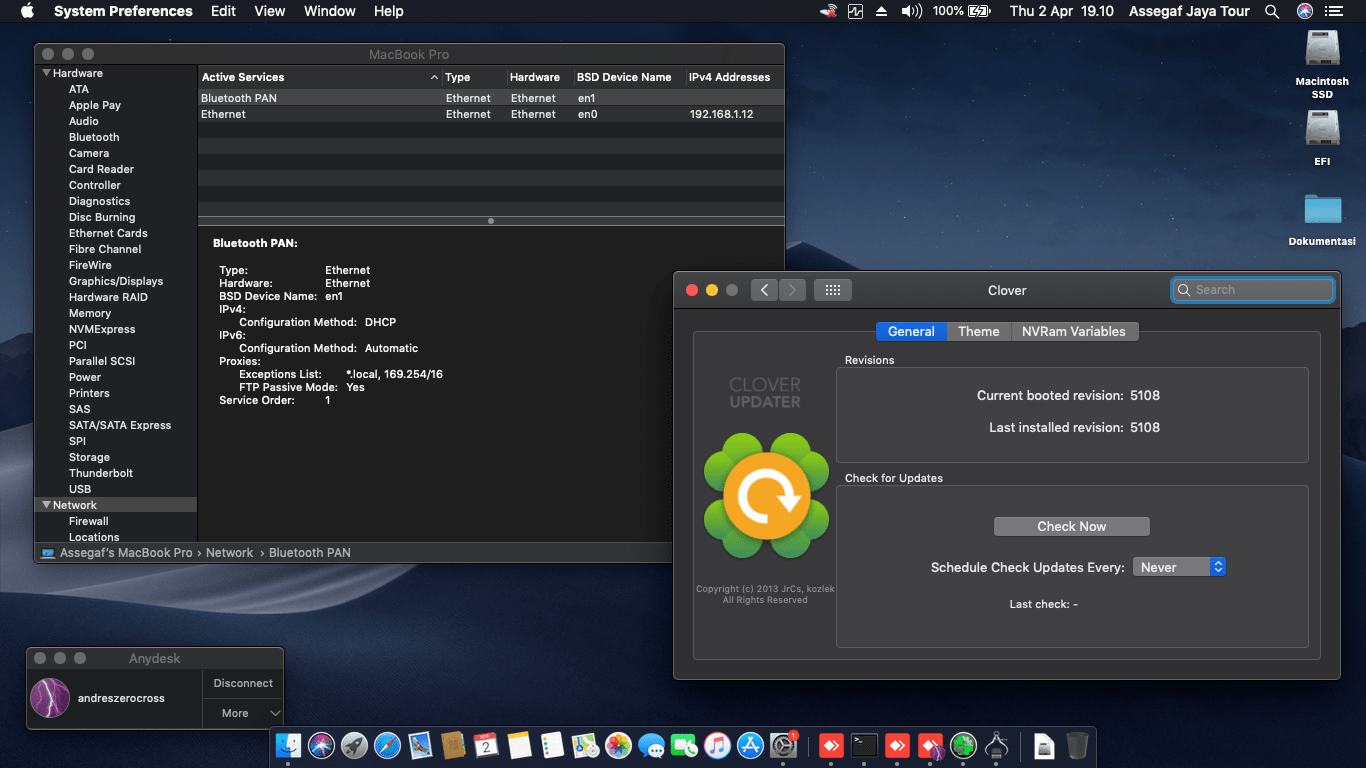Viewport: 1366px width, 768px height.
Task: Open the Apple menu
Action: [x=27, y=11]
